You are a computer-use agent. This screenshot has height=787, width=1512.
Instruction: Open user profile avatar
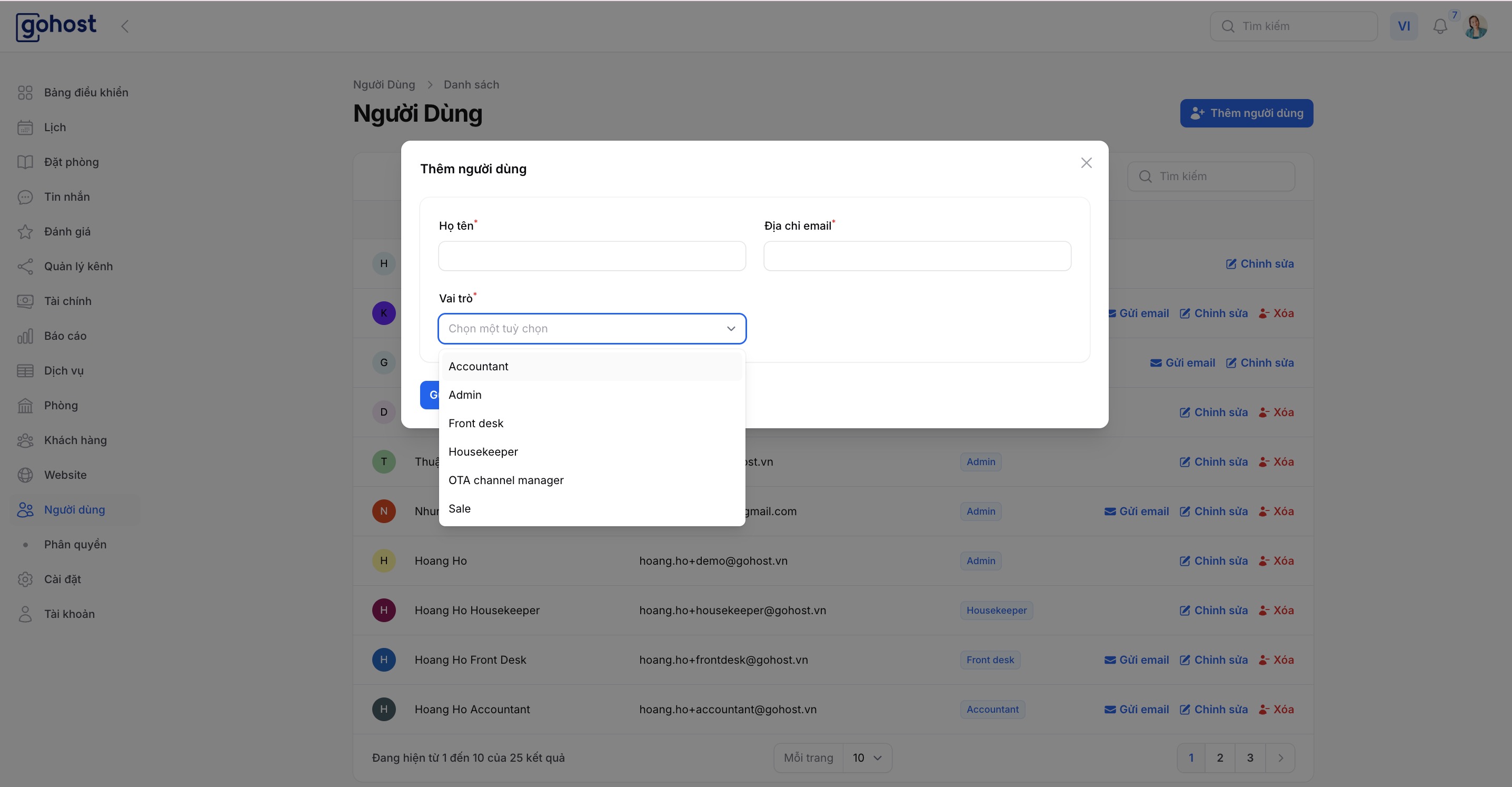point(1475,26)
